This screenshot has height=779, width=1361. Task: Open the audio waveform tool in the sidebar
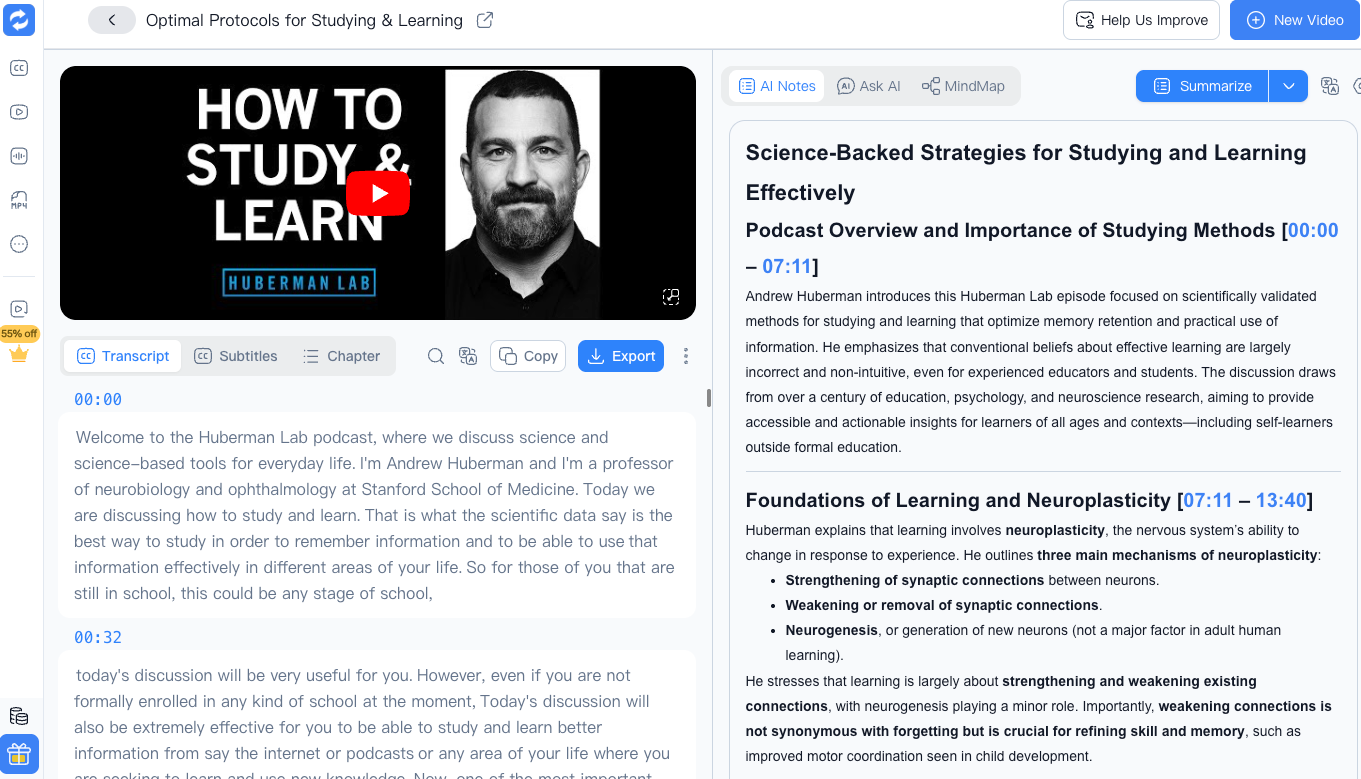(x=19, y=156)
